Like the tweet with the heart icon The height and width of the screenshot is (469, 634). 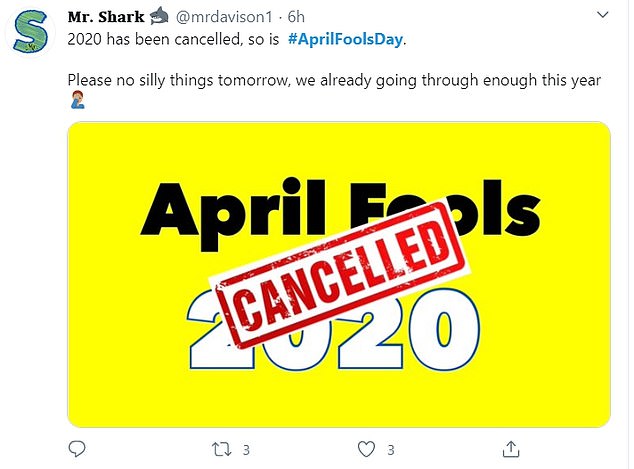tap(366, 449)
